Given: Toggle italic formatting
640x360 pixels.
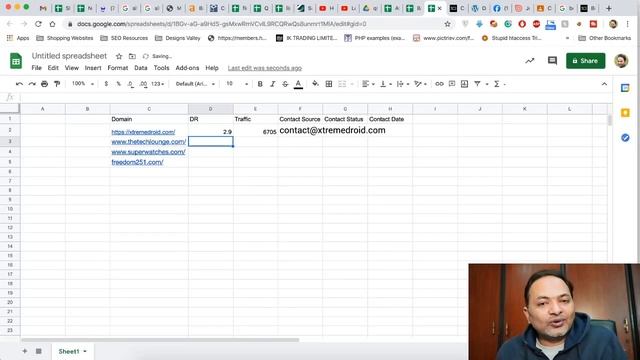Looking at the screenshot, I should tap(273, 84).
